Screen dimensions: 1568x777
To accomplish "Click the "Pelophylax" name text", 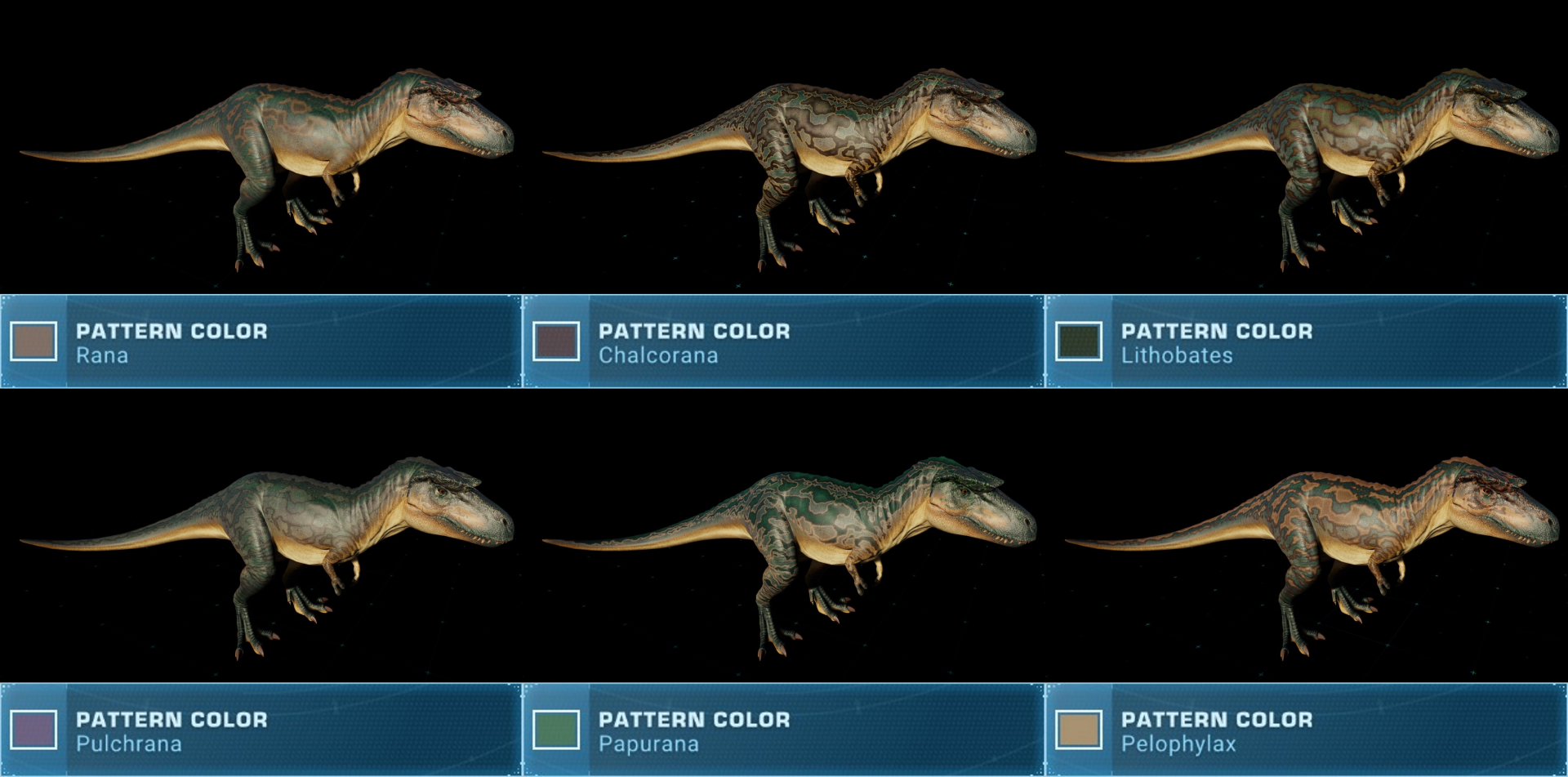I will point(1178,744).
